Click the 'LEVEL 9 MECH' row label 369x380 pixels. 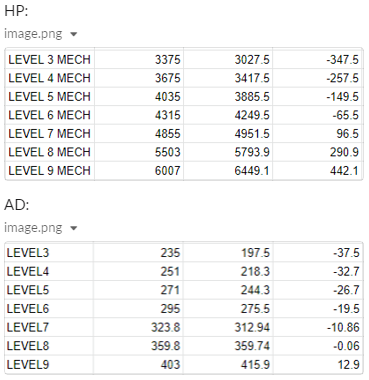pos(50,171)
